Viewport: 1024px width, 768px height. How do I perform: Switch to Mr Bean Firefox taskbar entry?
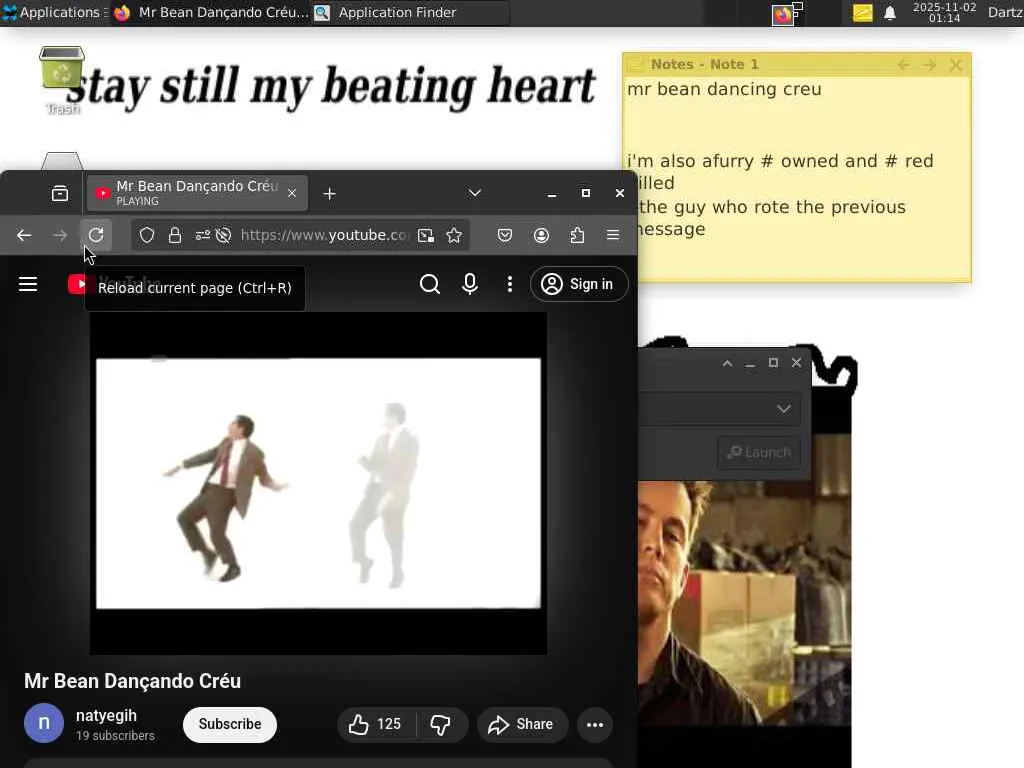(x=211, y=12)
